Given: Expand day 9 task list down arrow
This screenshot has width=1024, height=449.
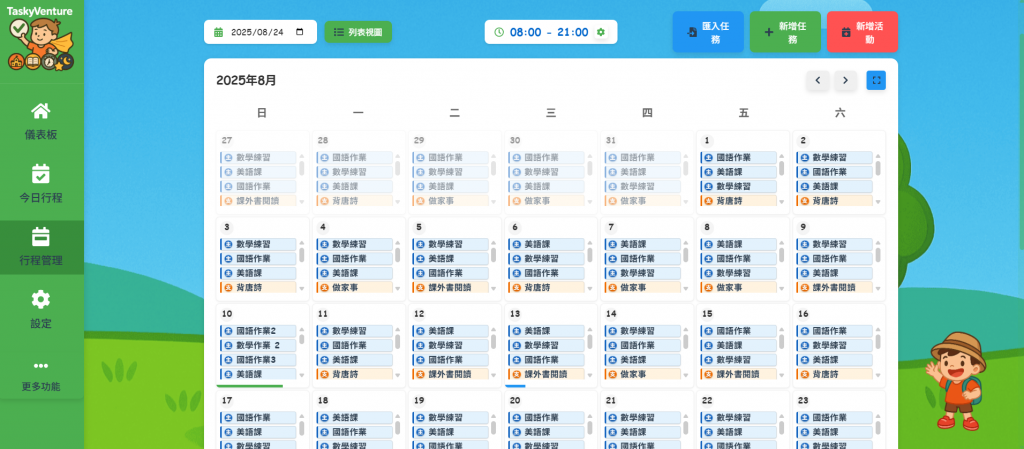Looking at the screenshot, I should click(x=878, y=288).
